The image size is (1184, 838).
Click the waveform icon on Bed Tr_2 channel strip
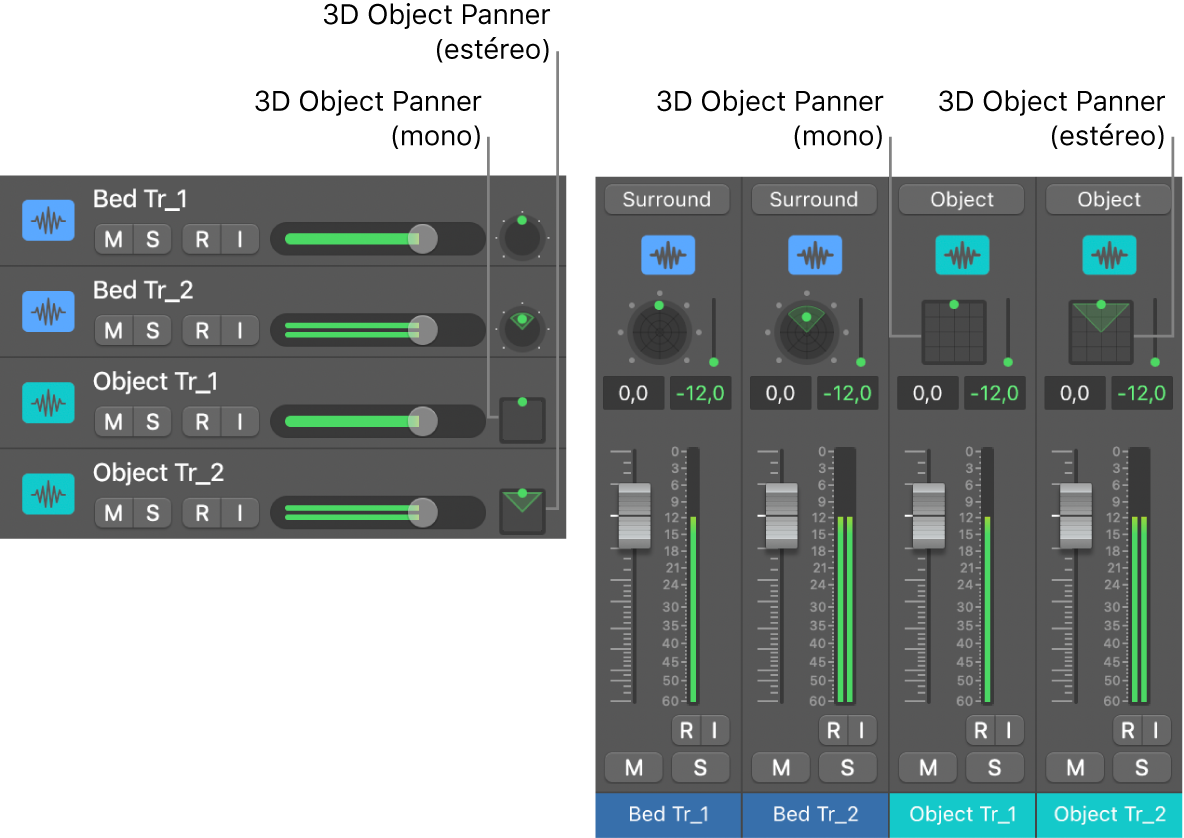point(815,255)
